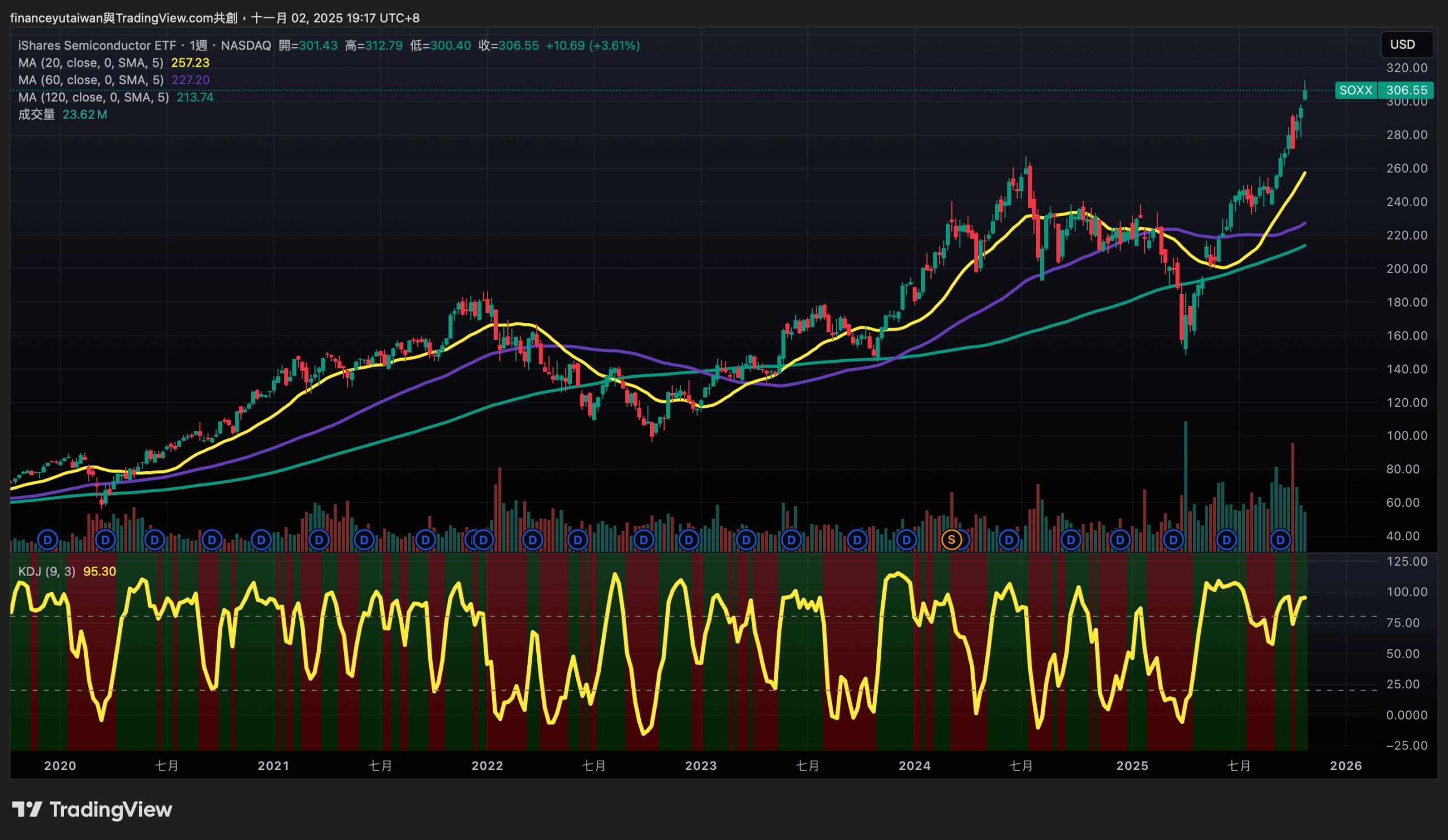Screen dimensions: 1448x840
Task: Click the D dividend marker below 2021
Action: pyautogui.click(x=261, y=540)
